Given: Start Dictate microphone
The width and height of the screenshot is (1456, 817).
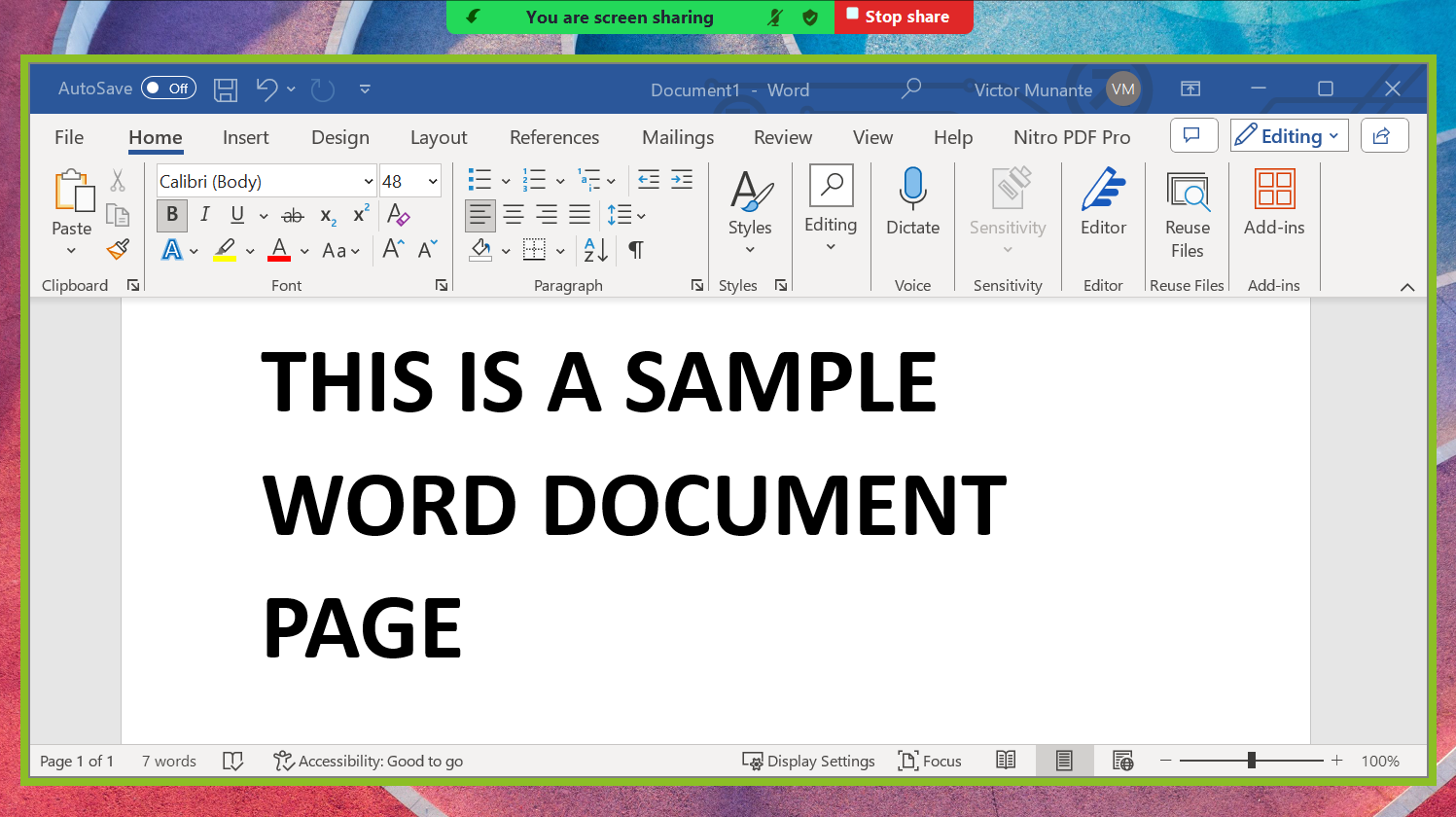Looking at the screenshot, I should tap(912, 201).
